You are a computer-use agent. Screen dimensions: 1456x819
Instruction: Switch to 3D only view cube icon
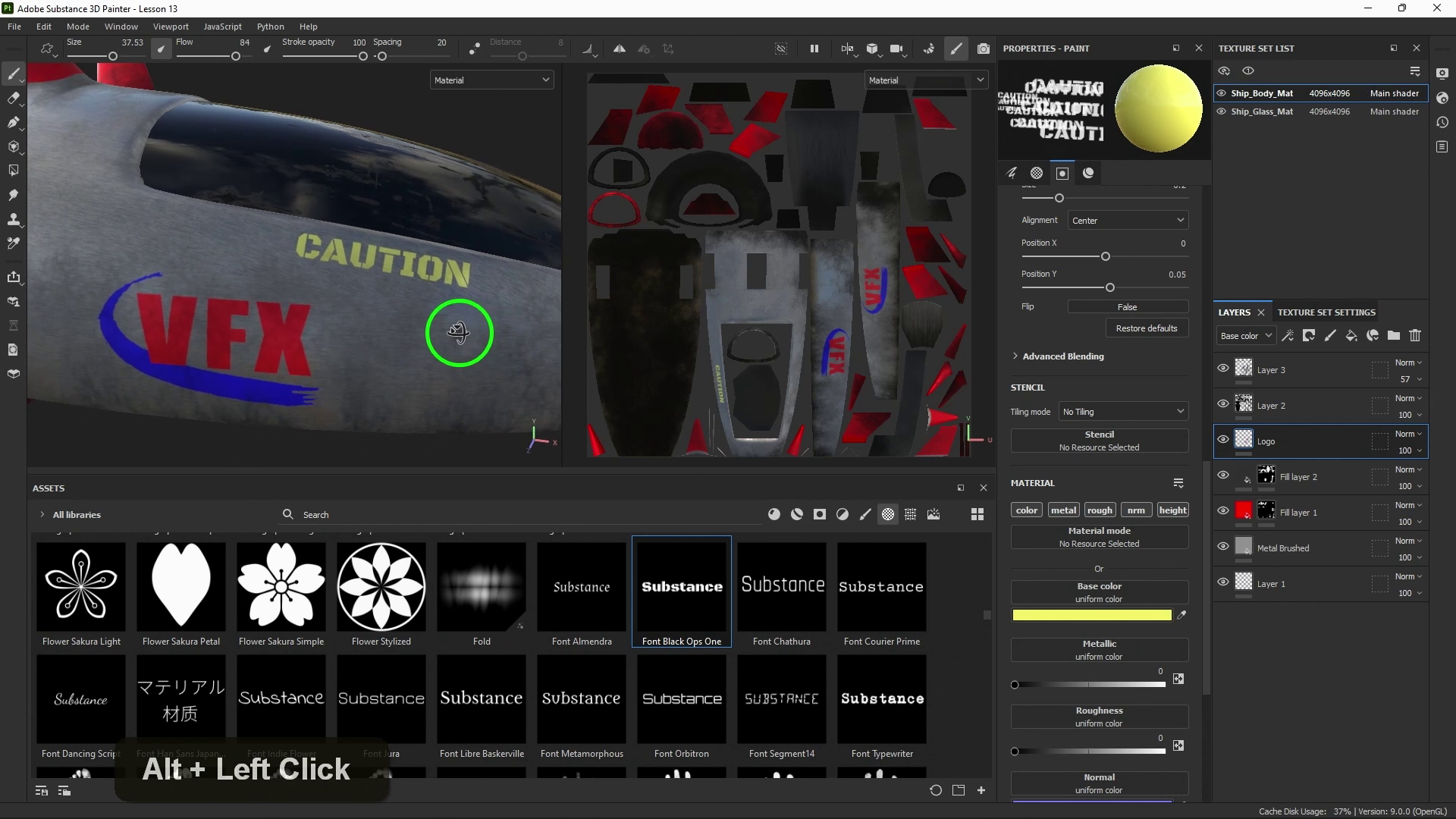pyautogui.click(x=872, y=49)
